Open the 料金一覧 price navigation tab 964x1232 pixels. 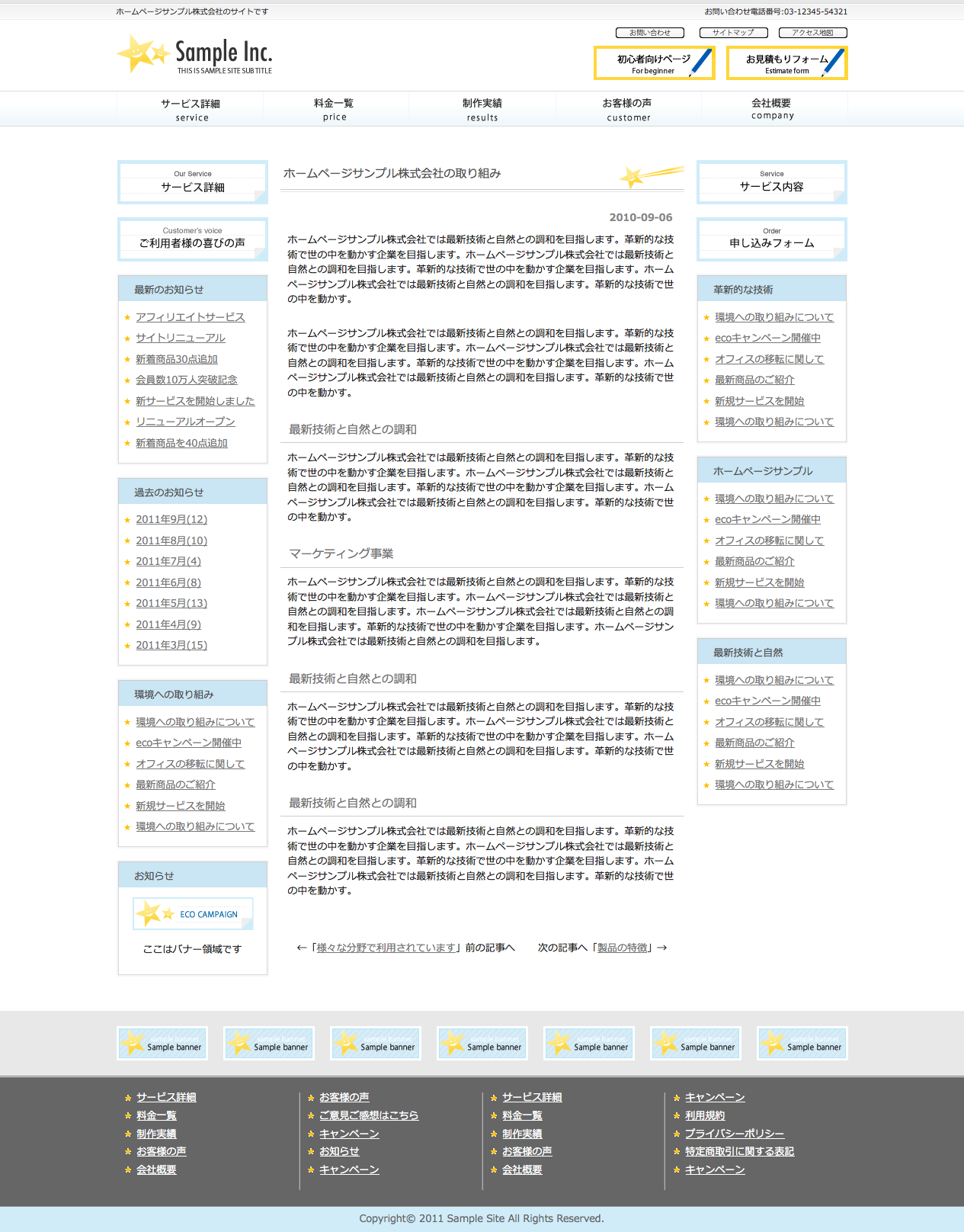tap(334, 109)
